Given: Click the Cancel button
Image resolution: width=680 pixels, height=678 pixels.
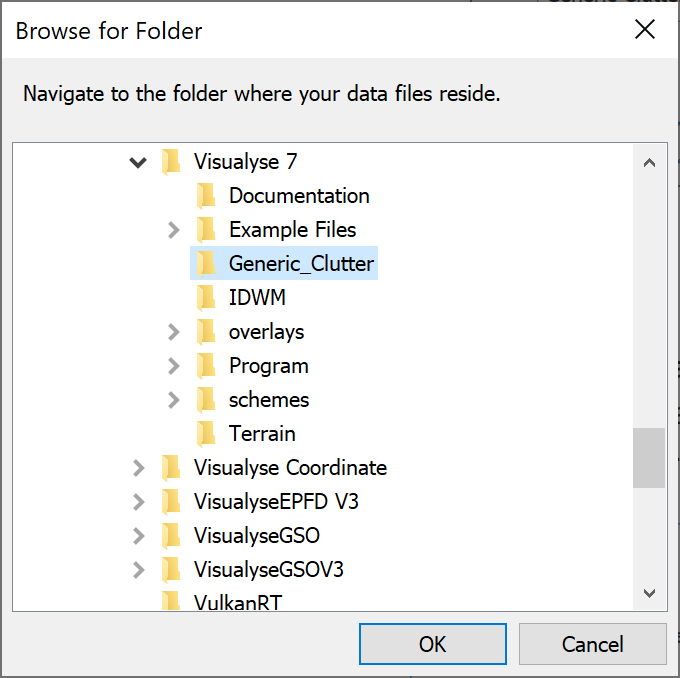Looking at the screenshot, I should click(592, 644).
